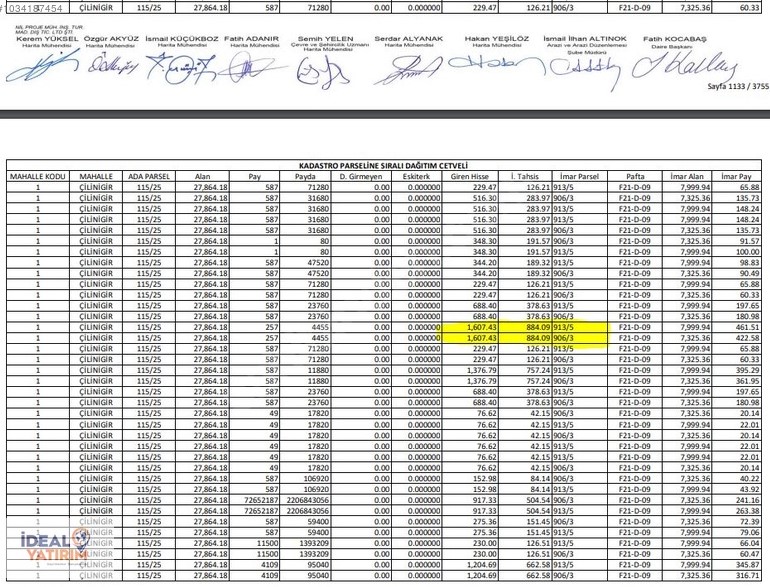
Task: Select the 'D. Girmeyen' column header
Action: pos(360,176)
